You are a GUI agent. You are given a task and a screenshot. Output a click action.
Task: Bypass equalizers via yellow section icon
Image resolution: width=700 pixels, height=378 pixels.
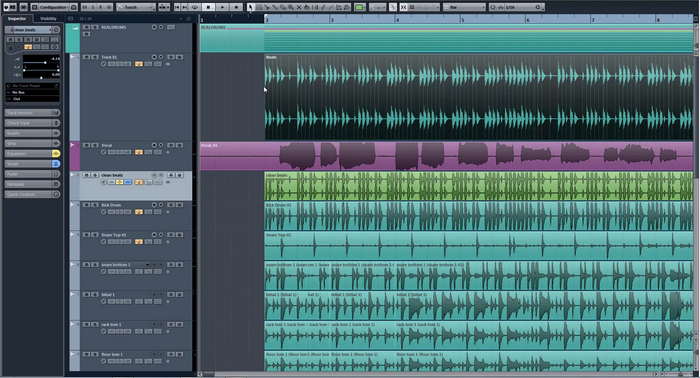[56, 154]
